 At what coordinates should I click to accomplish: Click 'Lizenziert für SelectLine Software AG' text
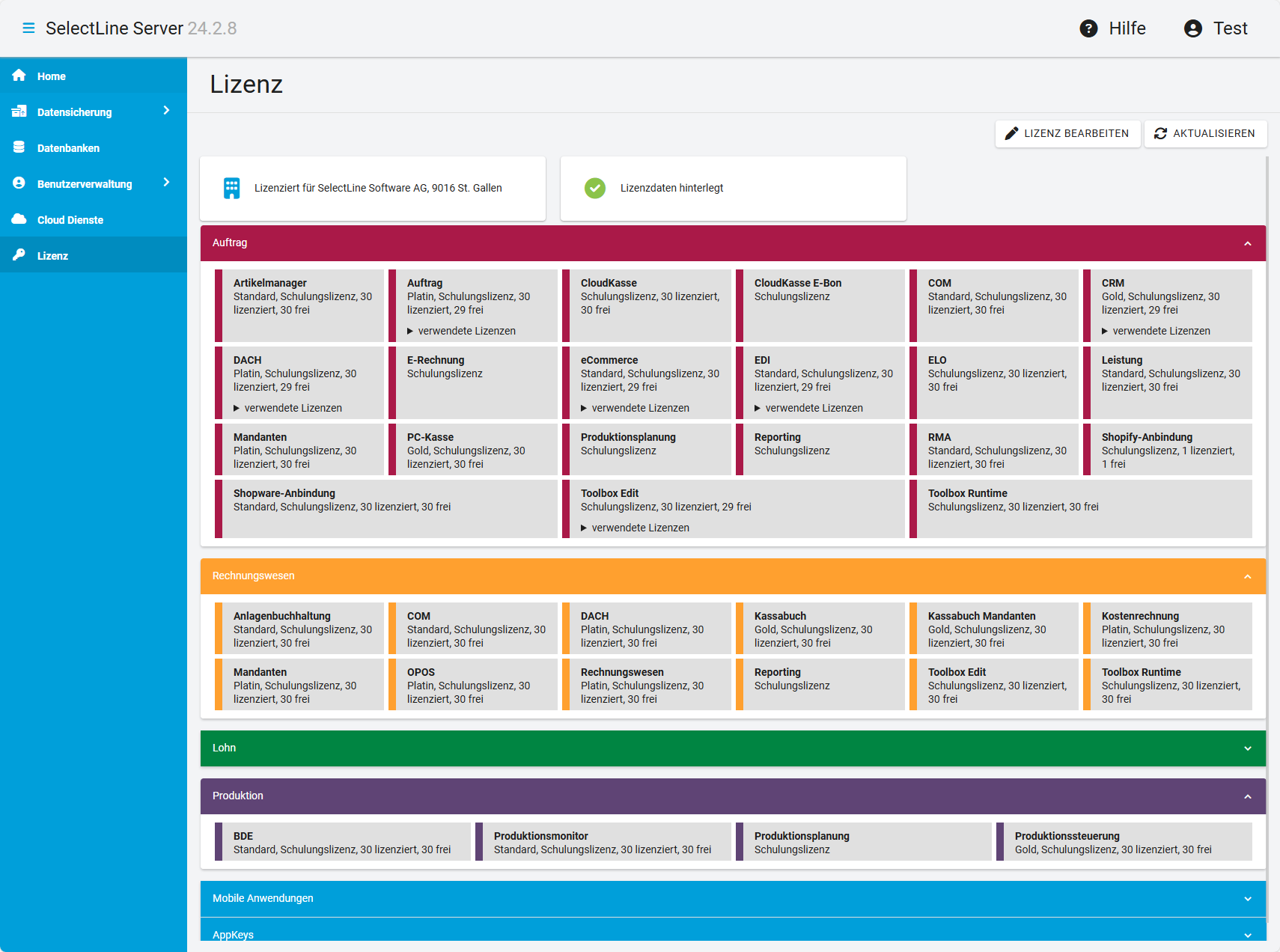378,188
